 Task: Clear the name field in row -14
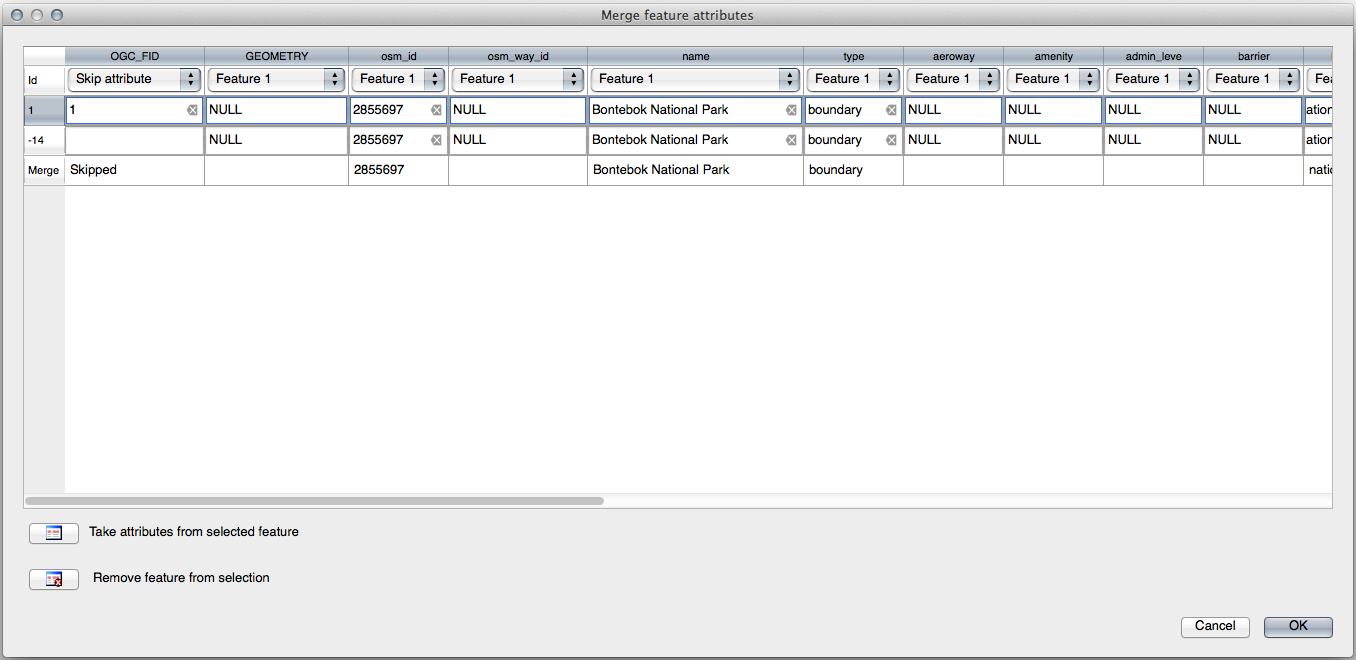pos(790,139)
